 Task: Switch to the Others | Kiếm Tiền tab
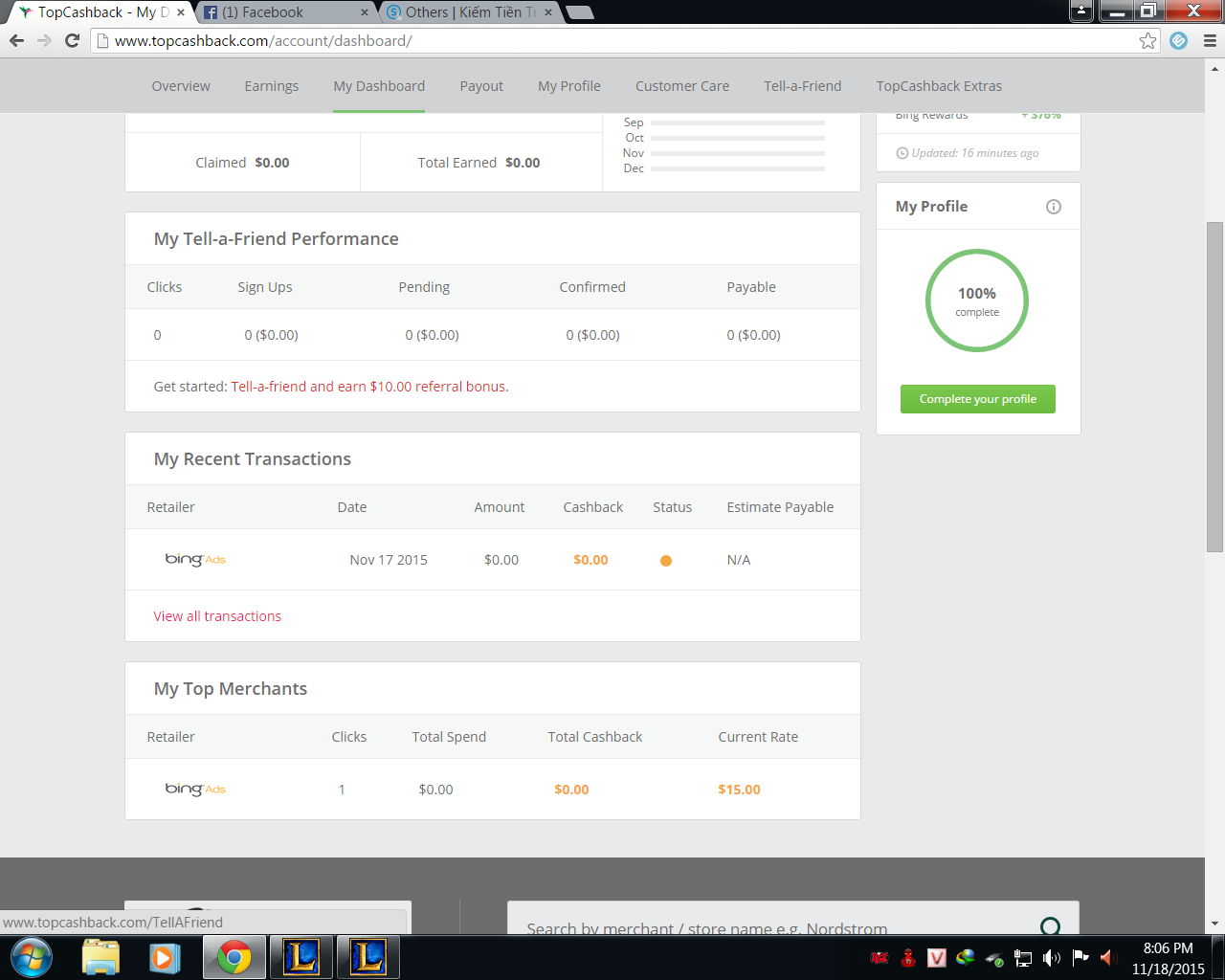click(469, 12)
